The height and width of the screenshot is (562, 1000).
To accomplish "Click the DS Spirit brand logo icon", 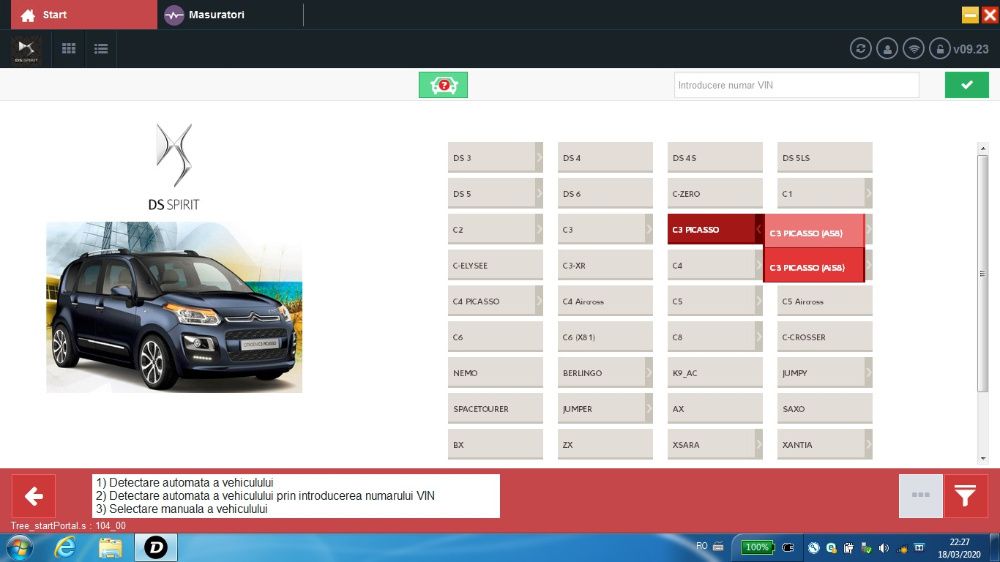I will tap(26, 49).
